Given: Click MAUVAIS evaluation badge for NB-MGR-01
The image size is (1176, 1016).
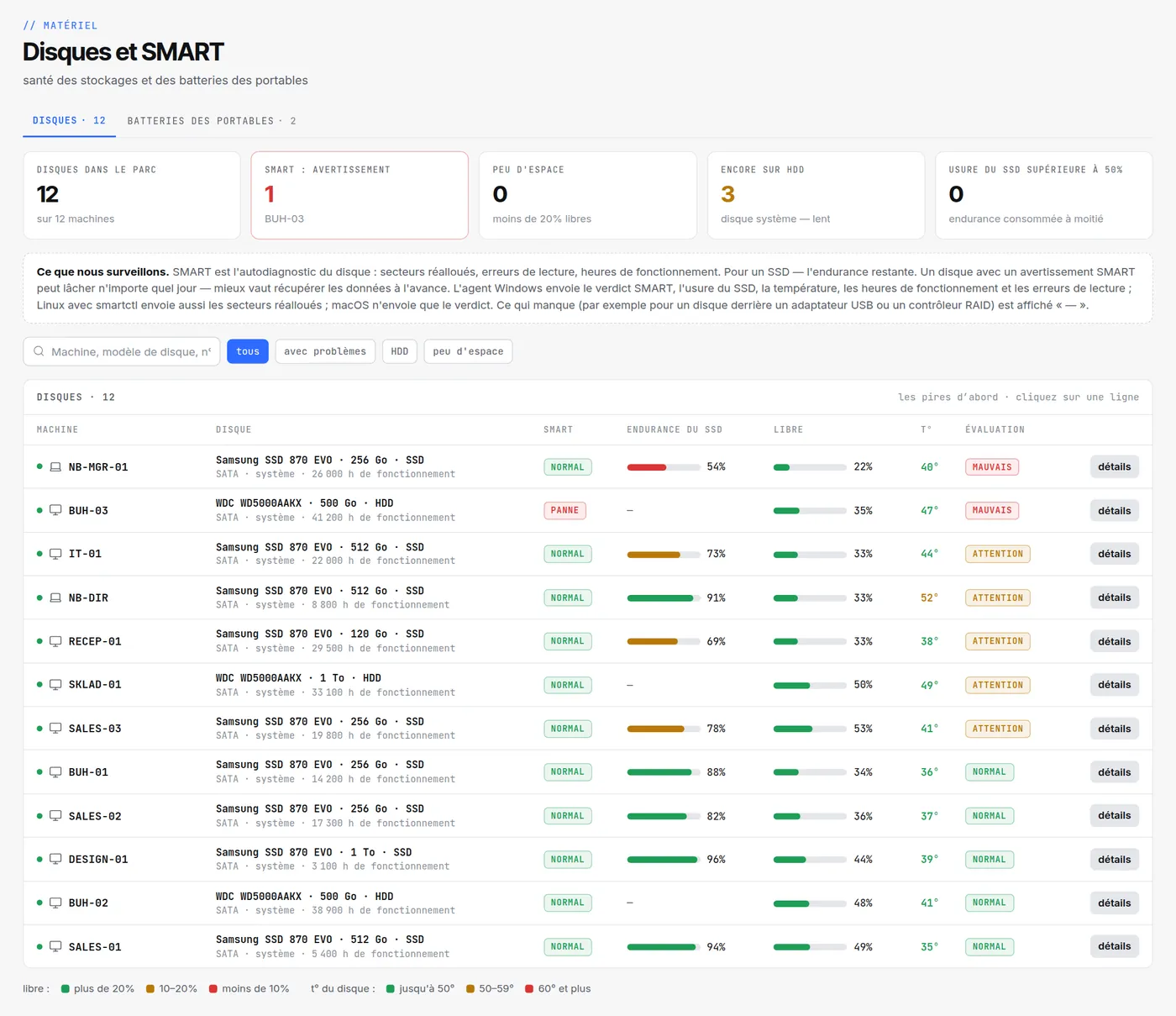Looking at the screenshot, I should 992,467.
